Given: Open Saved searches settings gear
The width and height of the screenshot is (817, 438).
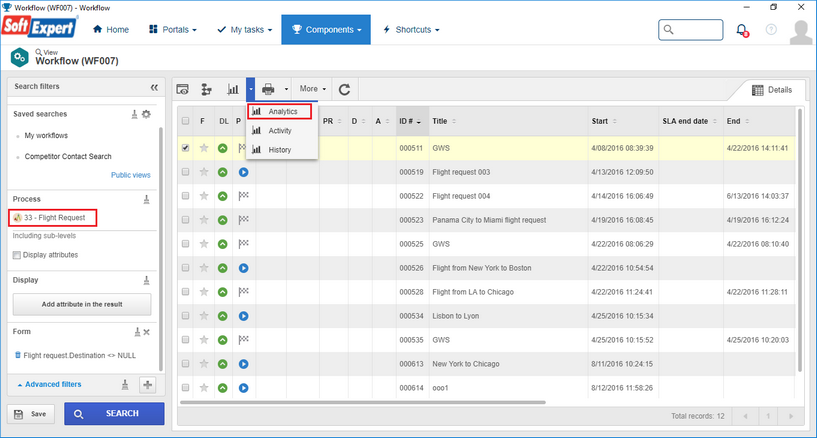Looking at the screenshot, I should pyautogui.click(x=146, y=114).
